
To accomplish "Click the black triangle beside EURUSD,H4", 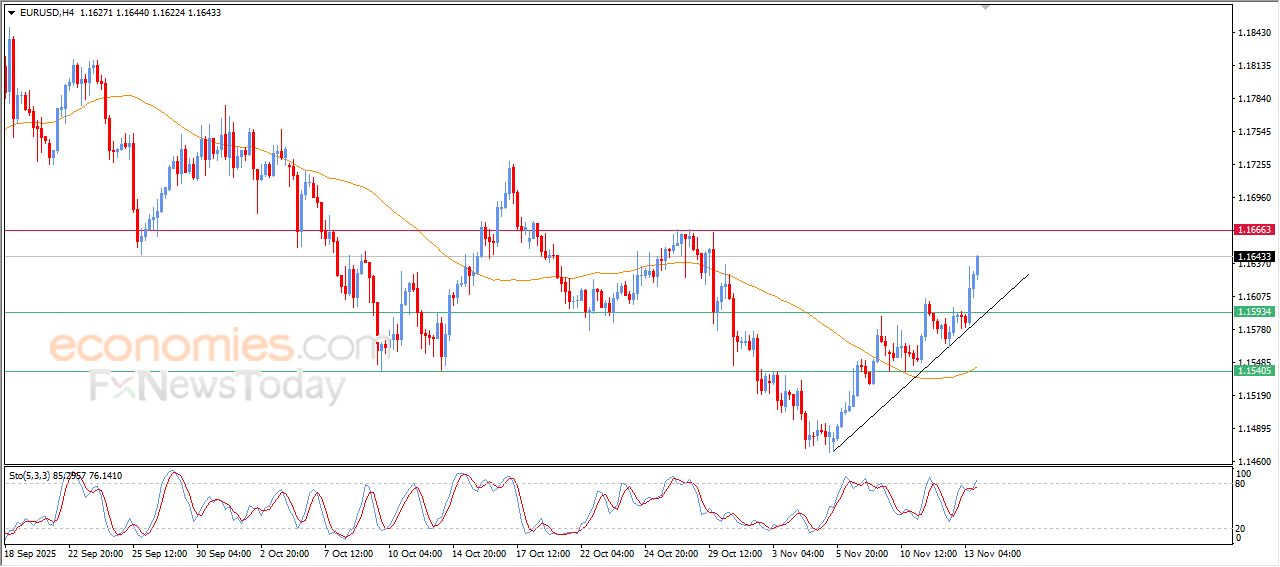I will 11,13.
